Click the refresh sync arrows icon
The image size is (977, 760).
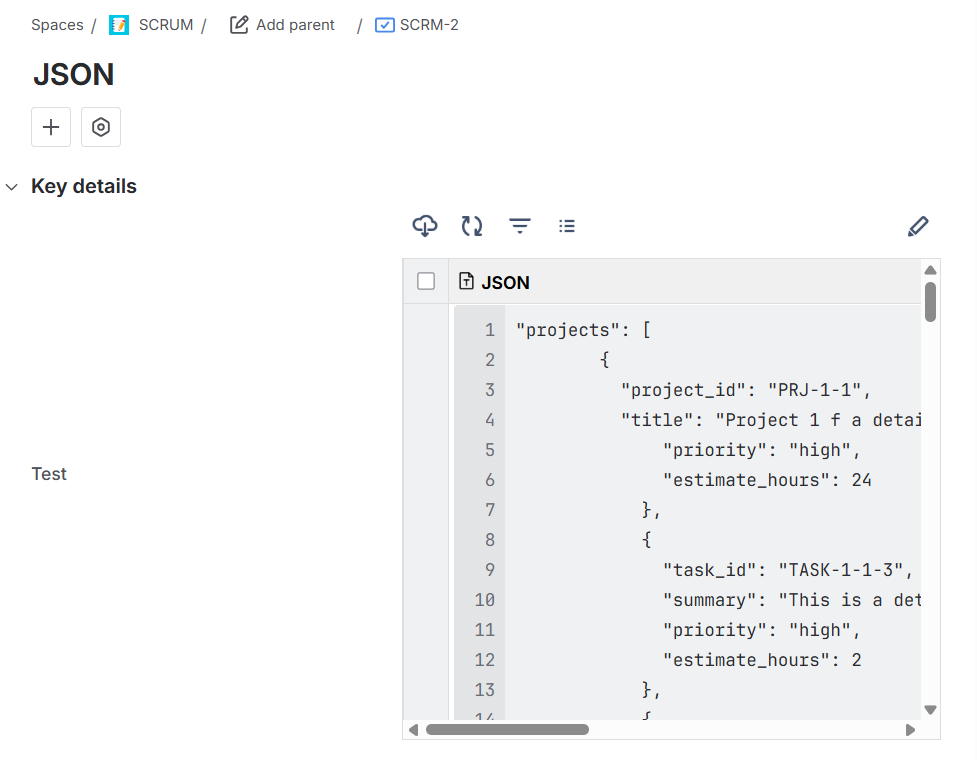coord(472,226)
